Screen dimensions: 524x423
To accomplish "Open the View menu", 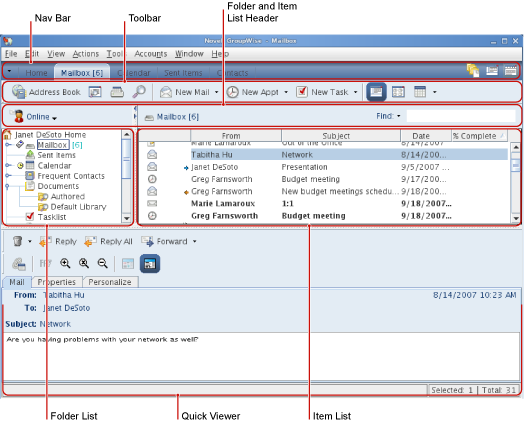I will pyautogui.click(x=56, y=54).
